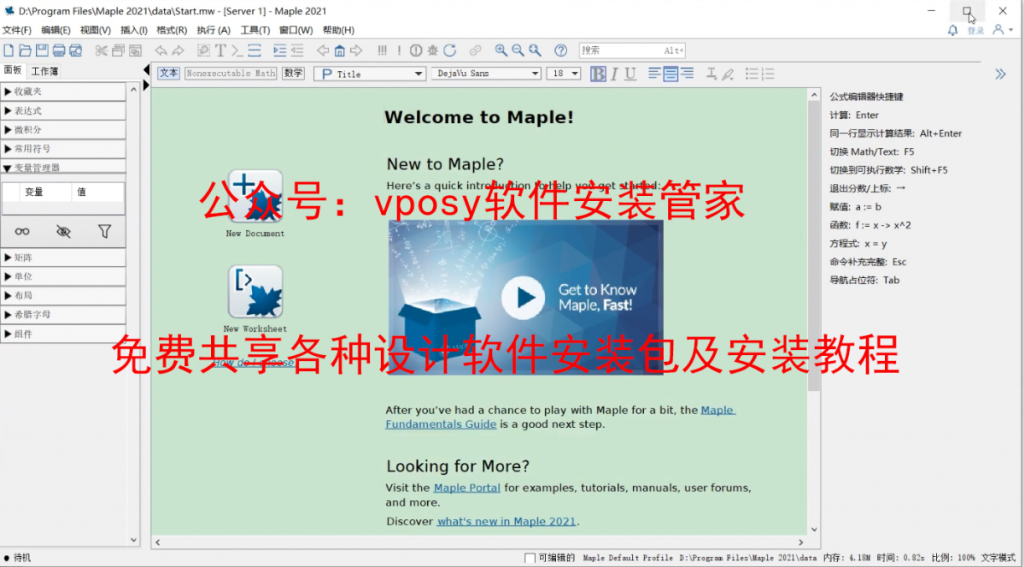This screenshot has width=1024, height=567.
Task: Open the debugger bug icon
Action: [x=433, y=50]
